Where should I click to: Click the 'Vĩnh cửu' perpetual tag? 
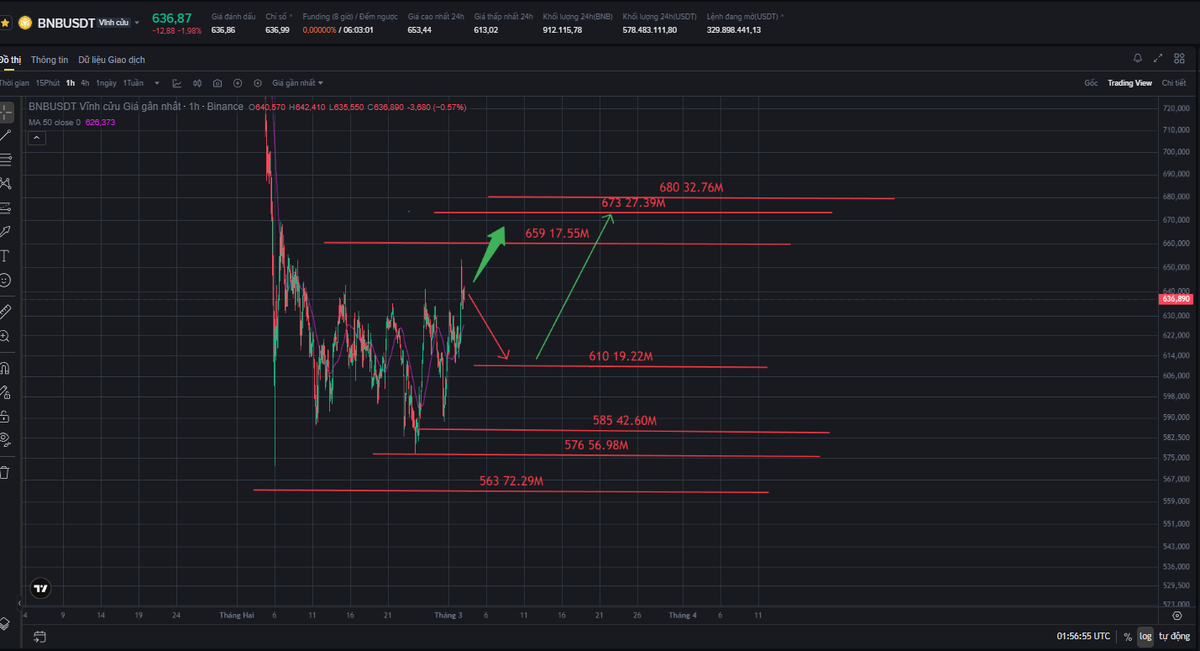coord(114,21)
